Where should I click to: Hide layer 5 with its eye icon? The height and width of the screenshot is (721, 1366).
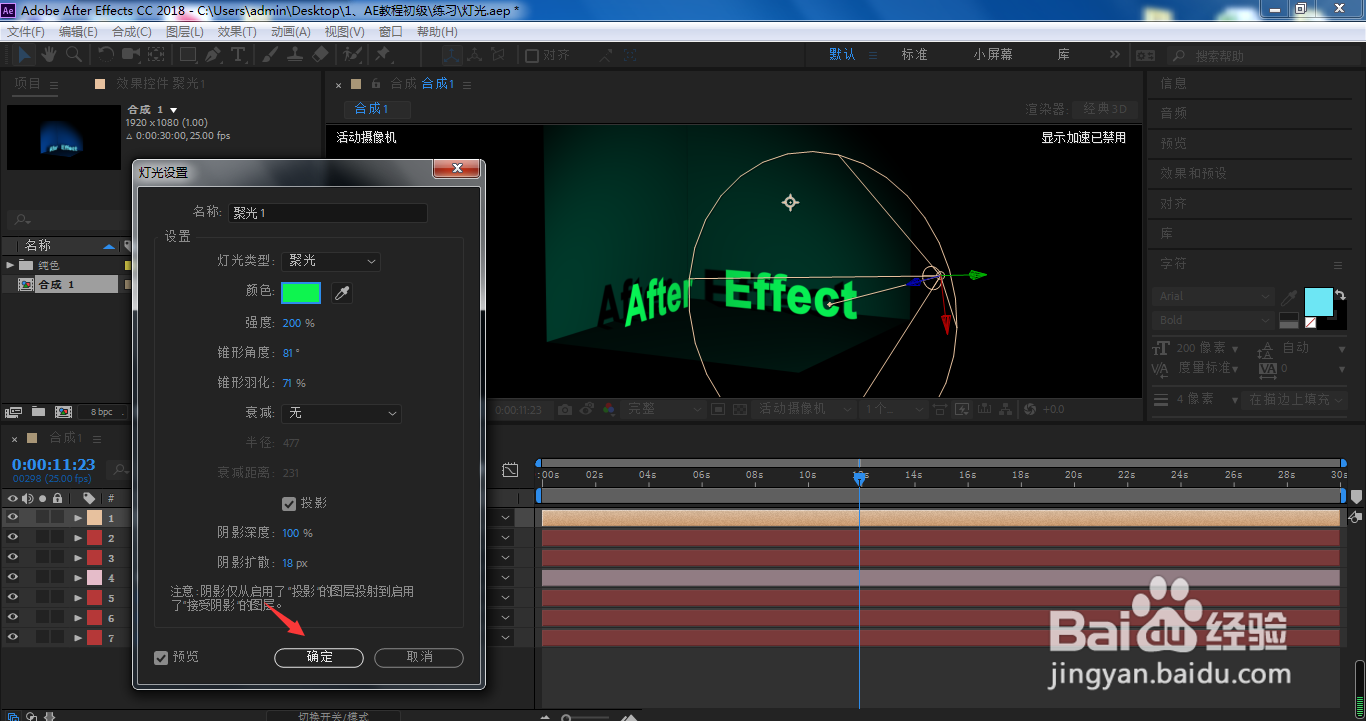click(13, 598)
